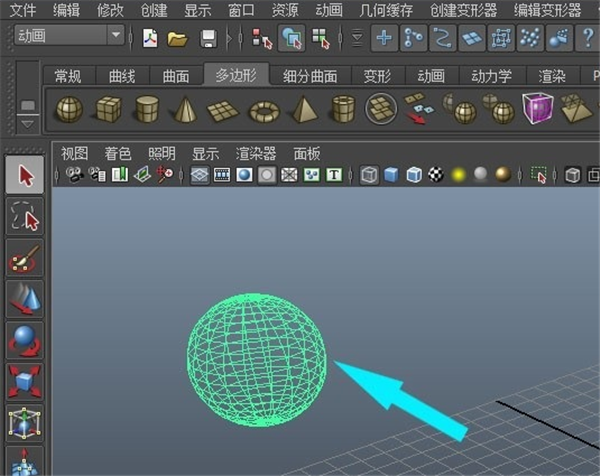Toggle textured display checker icon
Image resolution: width=600 pixels, height=476 pixels.
tap(436, 175)
